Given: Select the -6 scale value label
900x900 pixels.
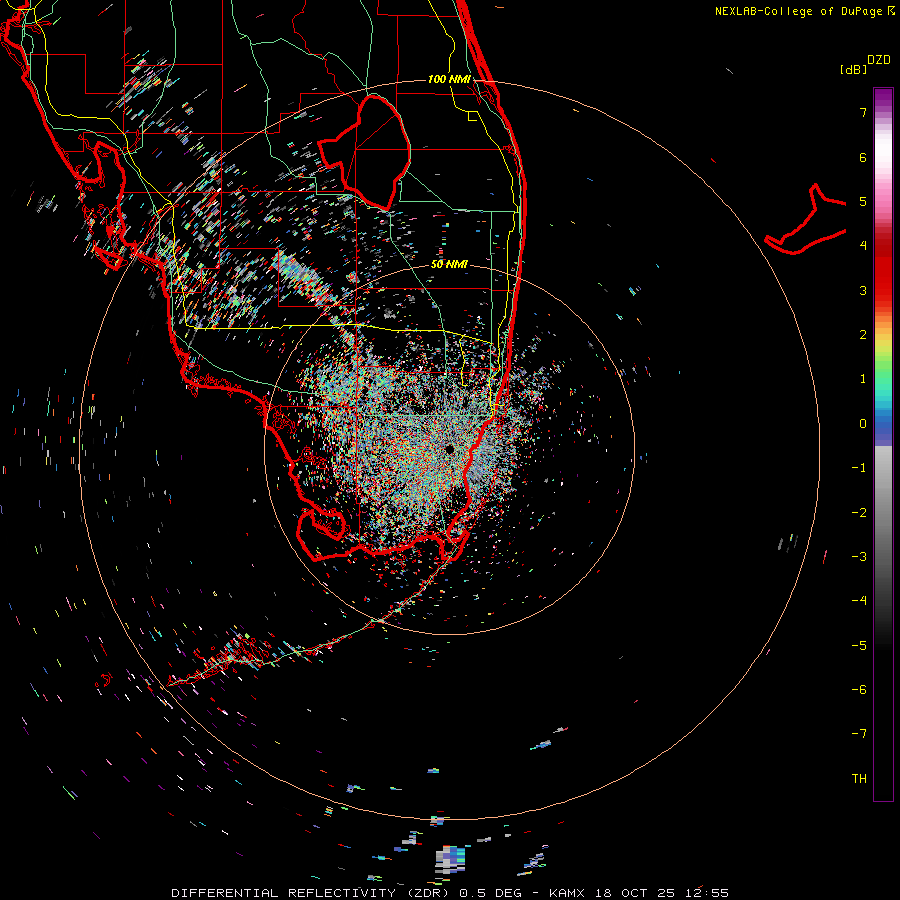Looking at the screenshot, I should [x=859, y=690].
